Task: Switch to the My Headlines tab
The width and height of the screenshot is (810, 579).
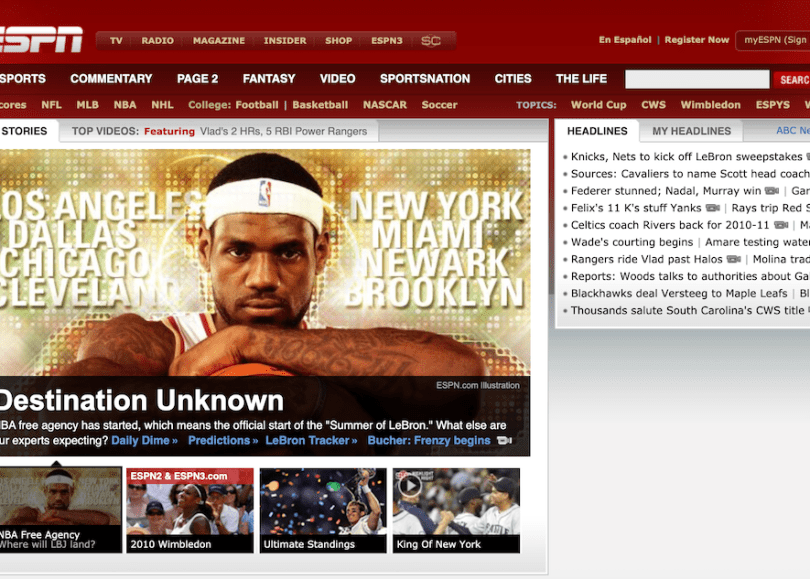Action: 691,131
